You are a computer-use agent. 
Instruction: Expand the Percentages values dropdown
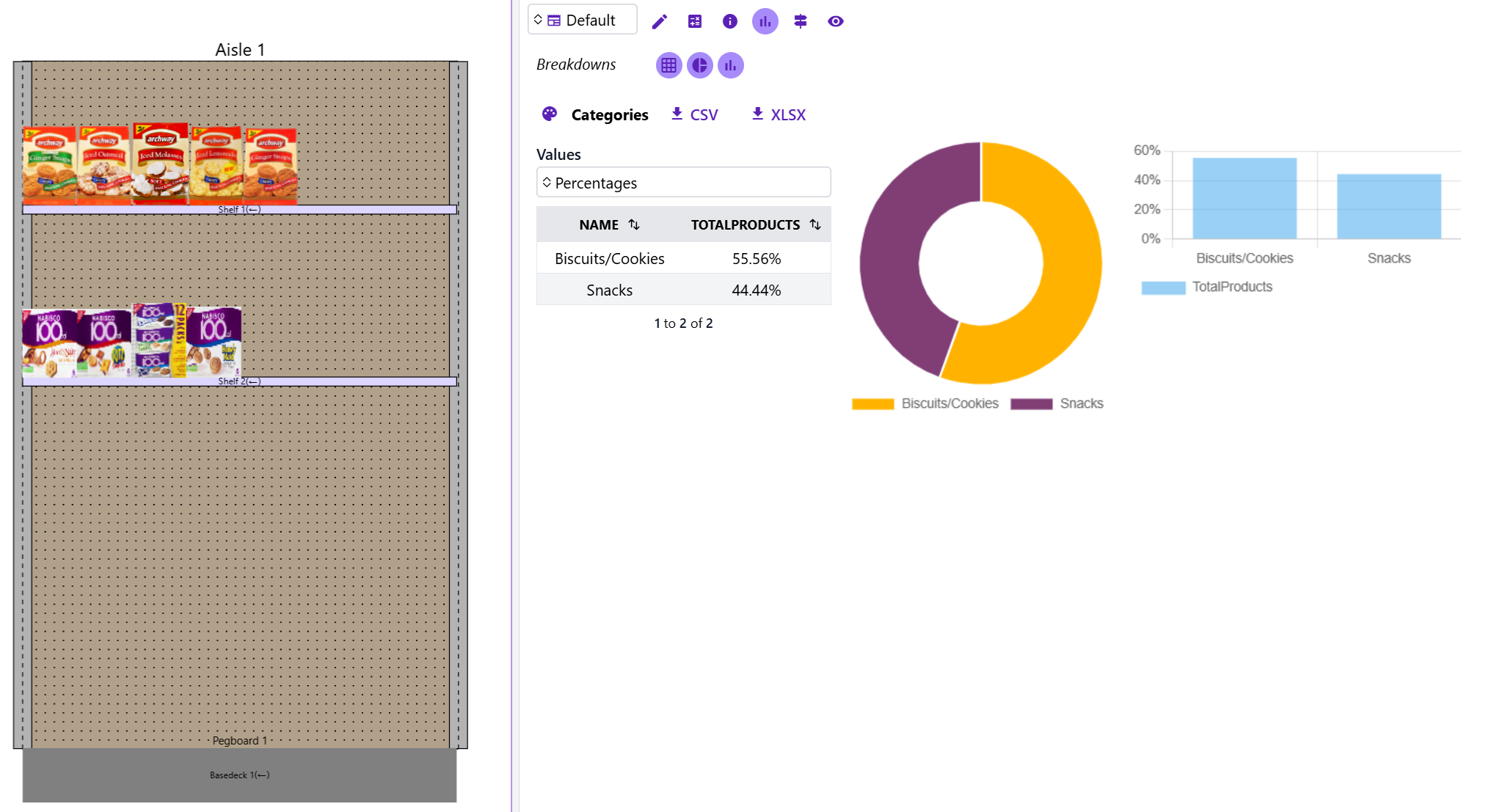point(683,183)
